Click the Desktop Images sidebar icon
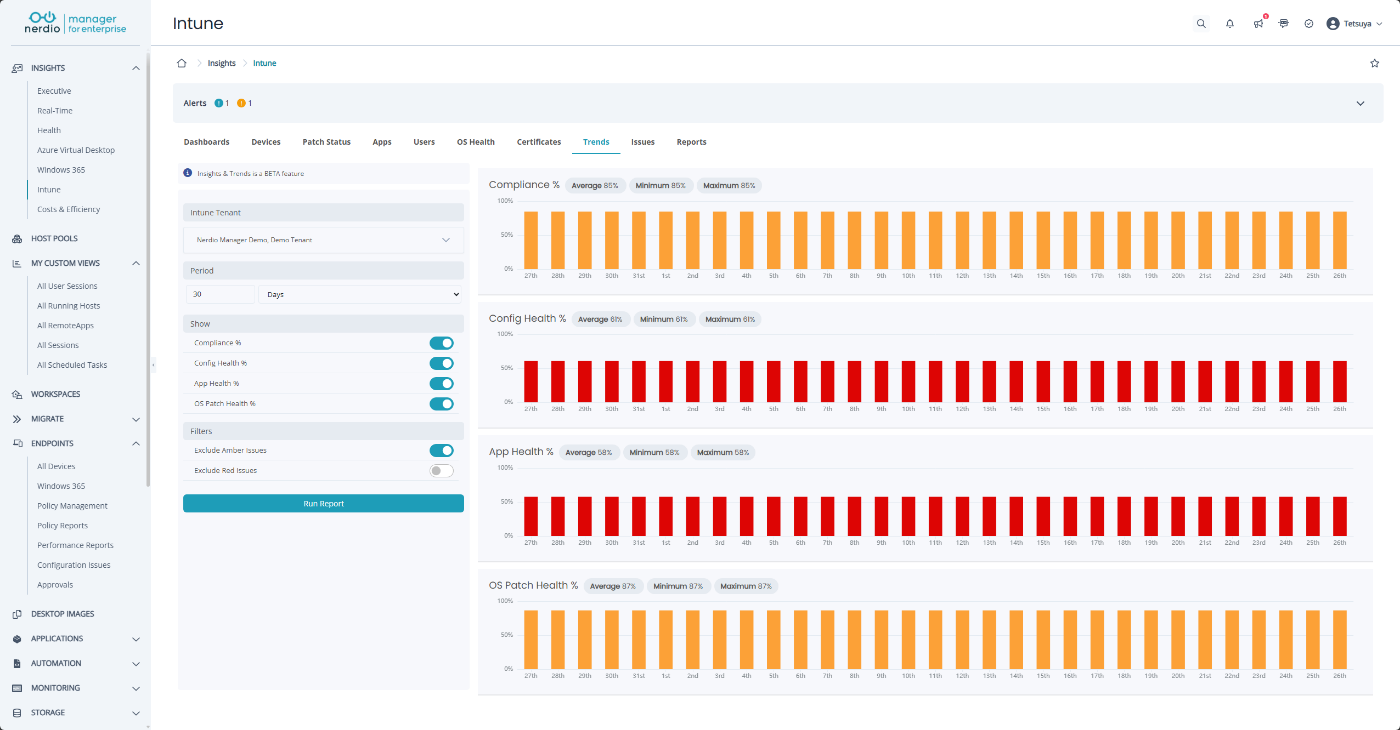This screenshot has width=1400, height=730. (x=17, y=614)
